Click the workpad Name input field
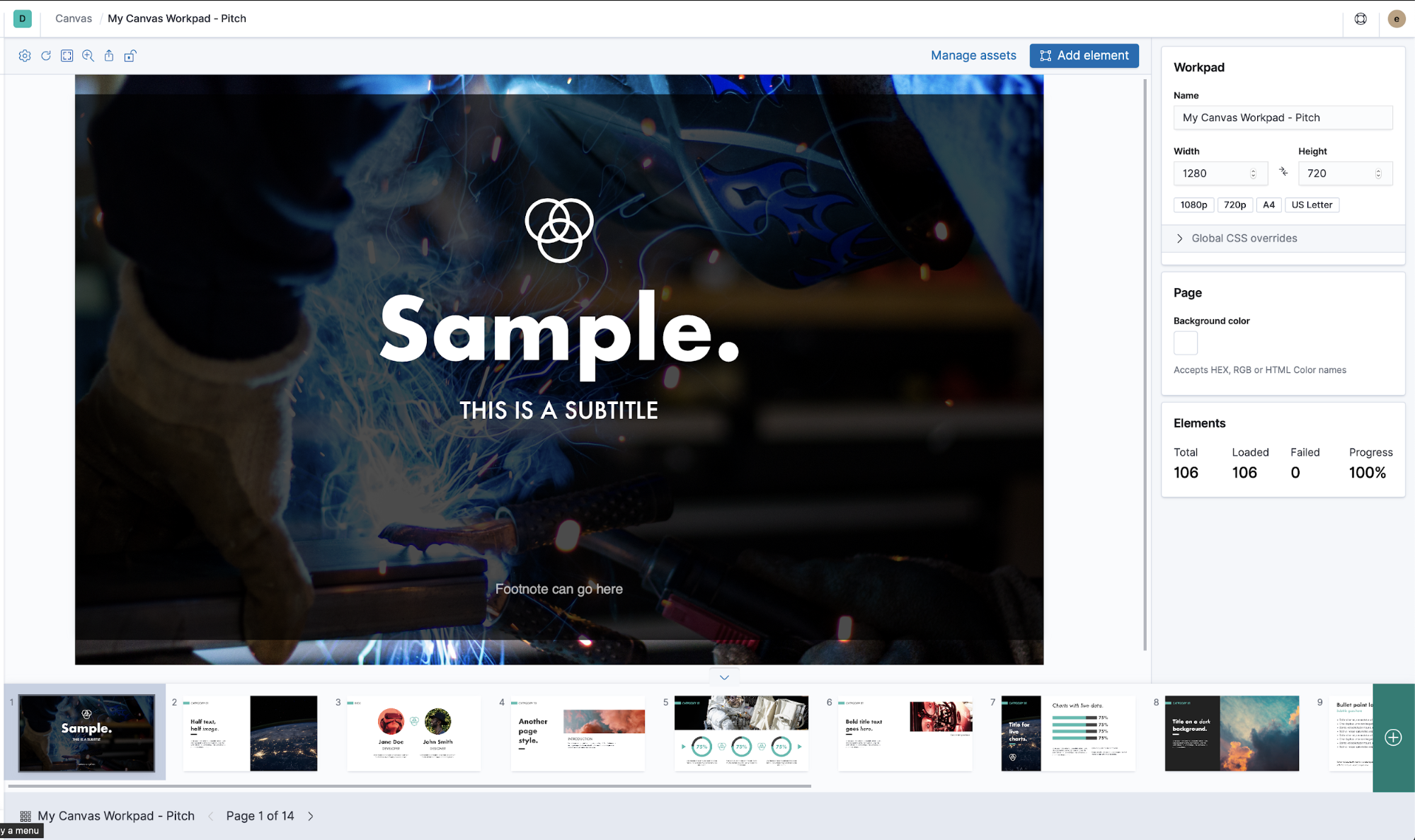This screenshot has width=1415, height=840. point(1283,117)
